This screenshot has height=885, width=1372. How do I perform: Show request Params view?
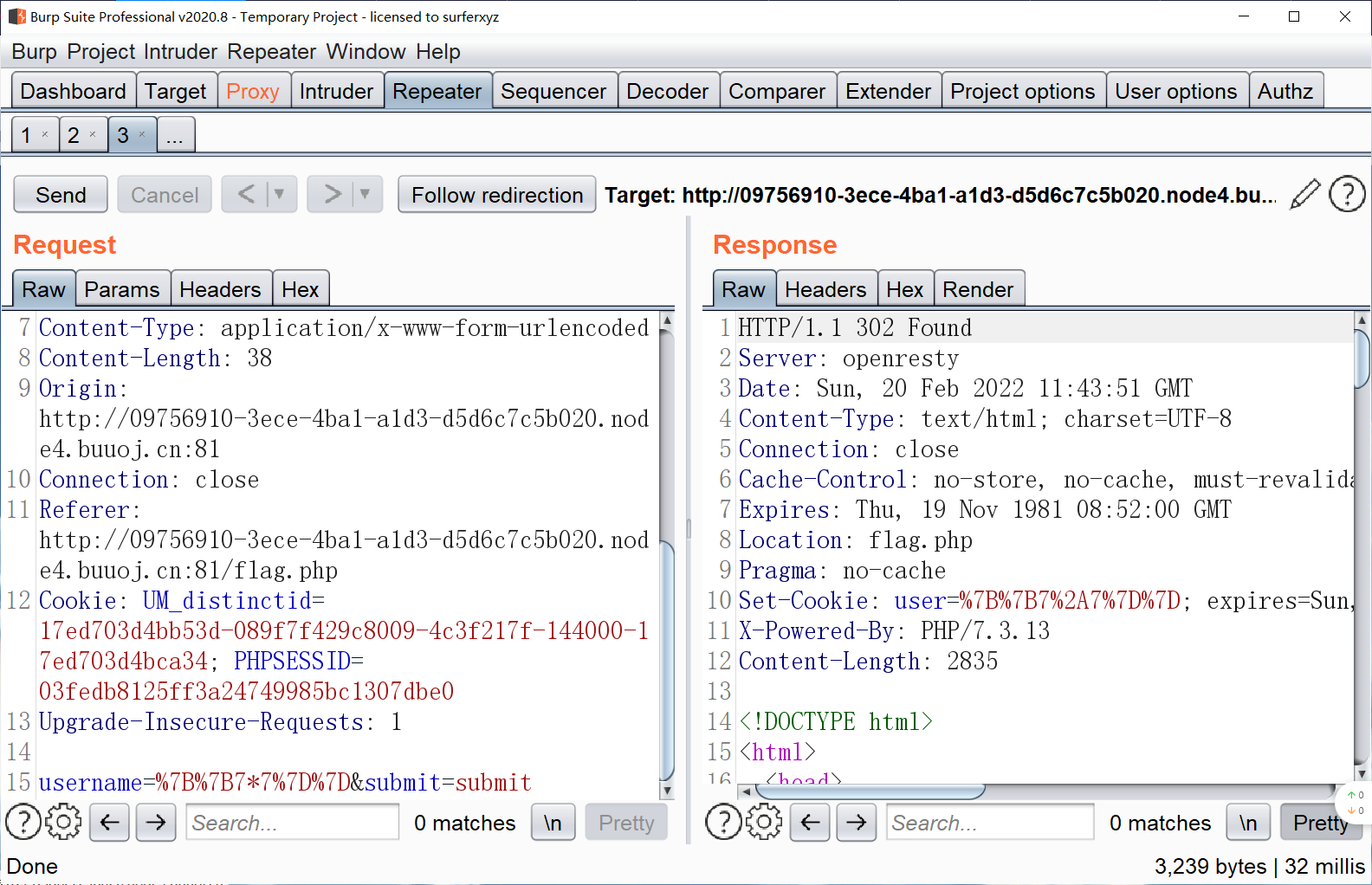click(122, 289)
